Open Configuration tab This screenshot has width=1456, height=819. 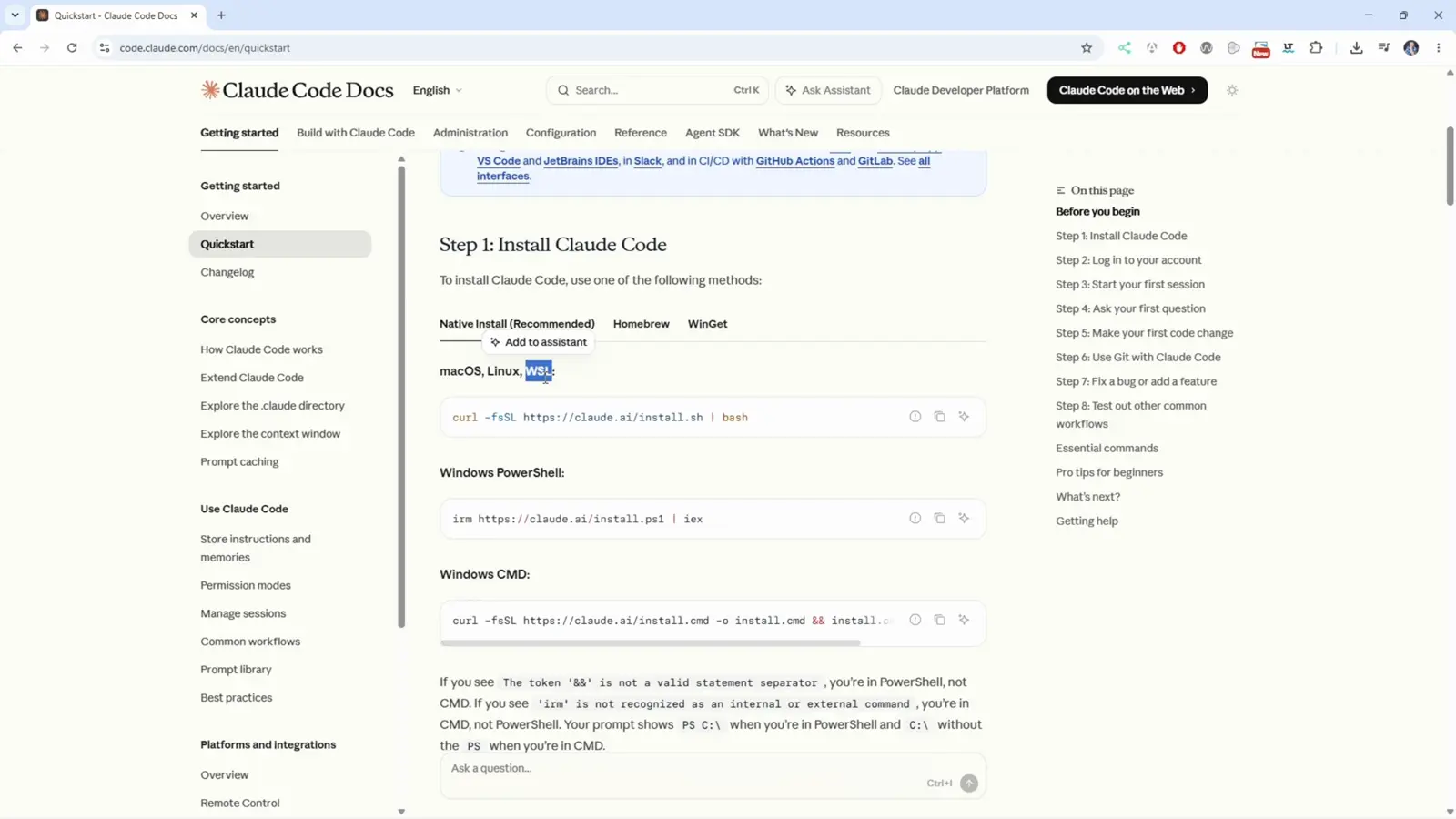[x=561, y=133]
